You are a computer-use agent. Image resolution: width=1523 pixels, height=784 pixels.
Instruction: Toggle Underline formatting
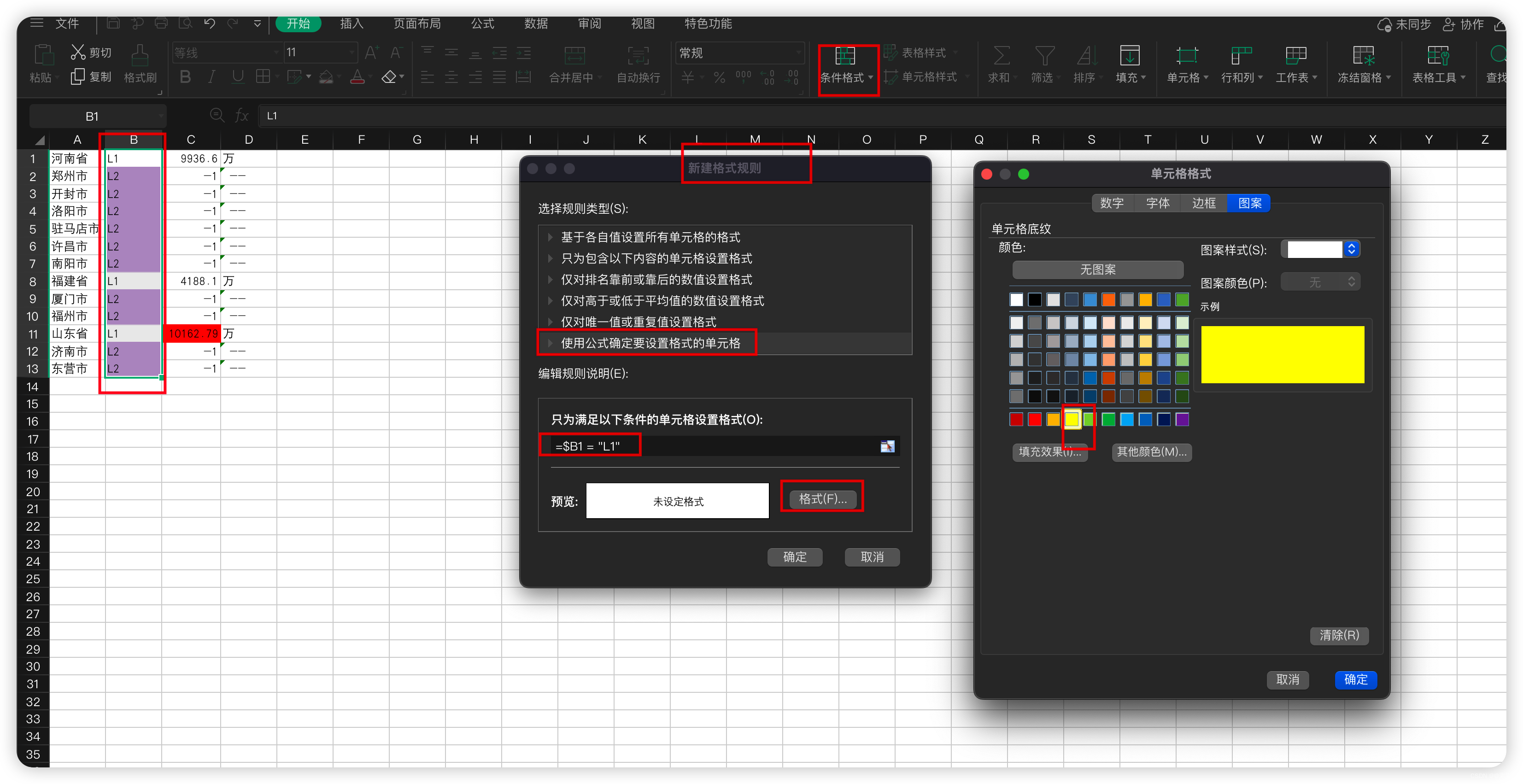click(238, 77)
